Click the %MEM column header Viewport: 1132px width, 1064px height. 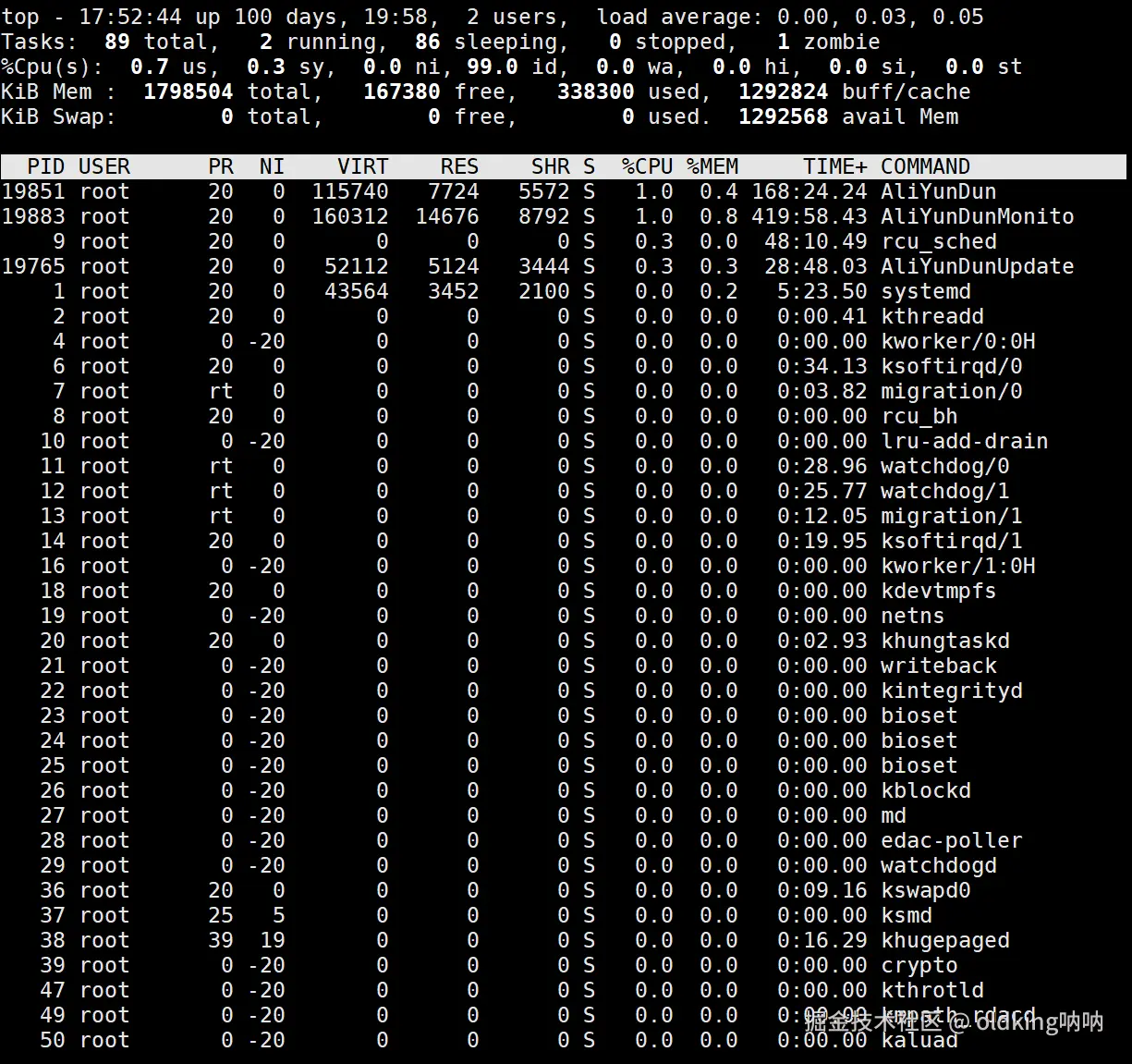click(712, 166)
